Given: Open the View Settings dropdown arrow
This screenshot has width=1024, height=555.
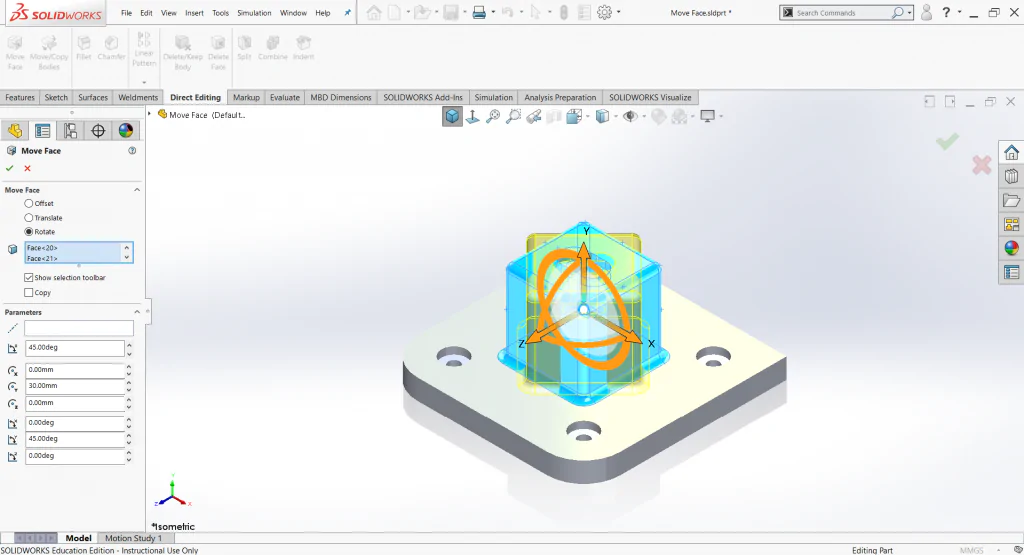Looking at the screenshot, I should [x=721, y=116].
